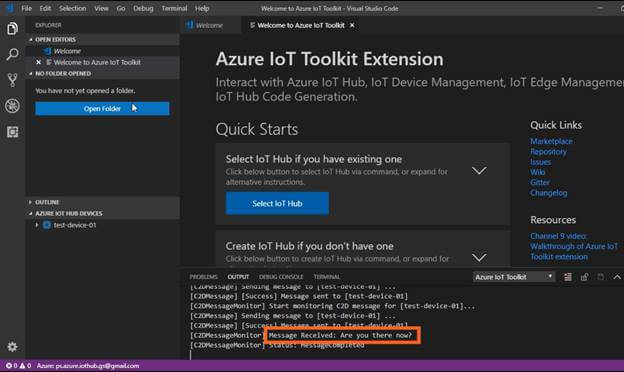This screenshot has height=372, width=624.
Task: Open the Terminal menu
Action: [x=174, y=8]
